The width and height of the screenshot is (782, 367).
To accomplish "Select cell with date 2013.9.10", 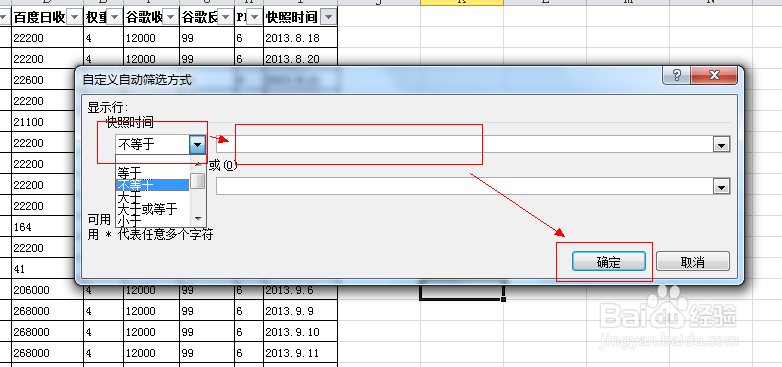I will (300, 332).
